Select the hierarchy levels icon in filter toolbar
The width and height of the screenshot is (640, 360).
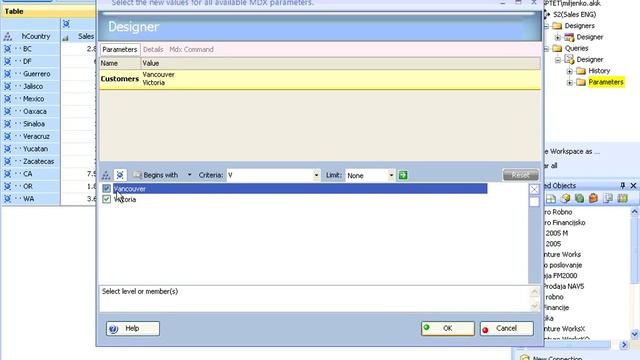(x=106, y=176)
